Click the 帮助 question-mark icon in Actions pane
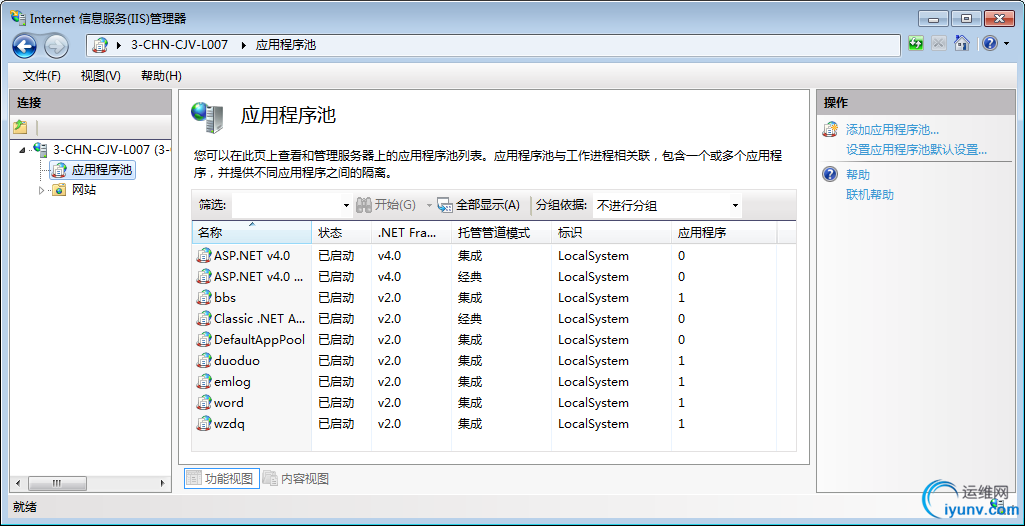This screenshot has width=1025, height=526. pos(830,174)
